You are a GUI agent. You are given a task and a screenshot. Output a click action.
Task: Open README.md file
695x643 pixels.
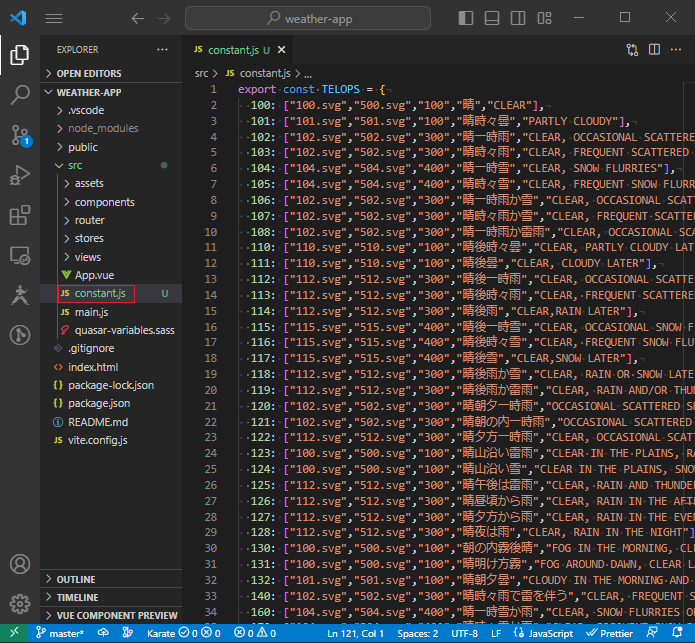click(111, 422)
